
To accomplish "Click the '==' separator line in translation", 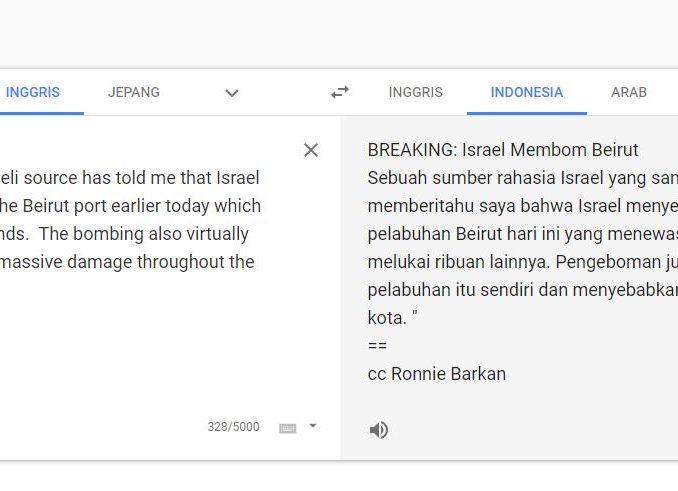I will [377, 346].
